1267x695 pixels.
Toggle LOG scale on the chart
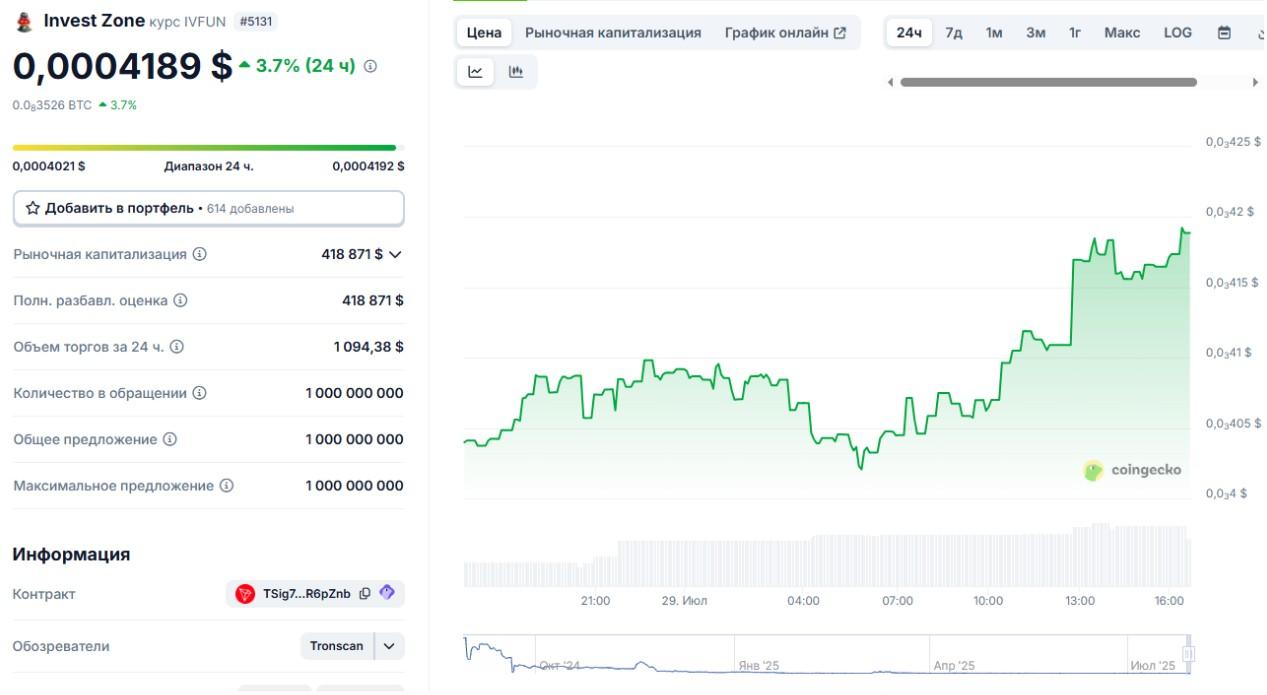[x=1178, y=33]
